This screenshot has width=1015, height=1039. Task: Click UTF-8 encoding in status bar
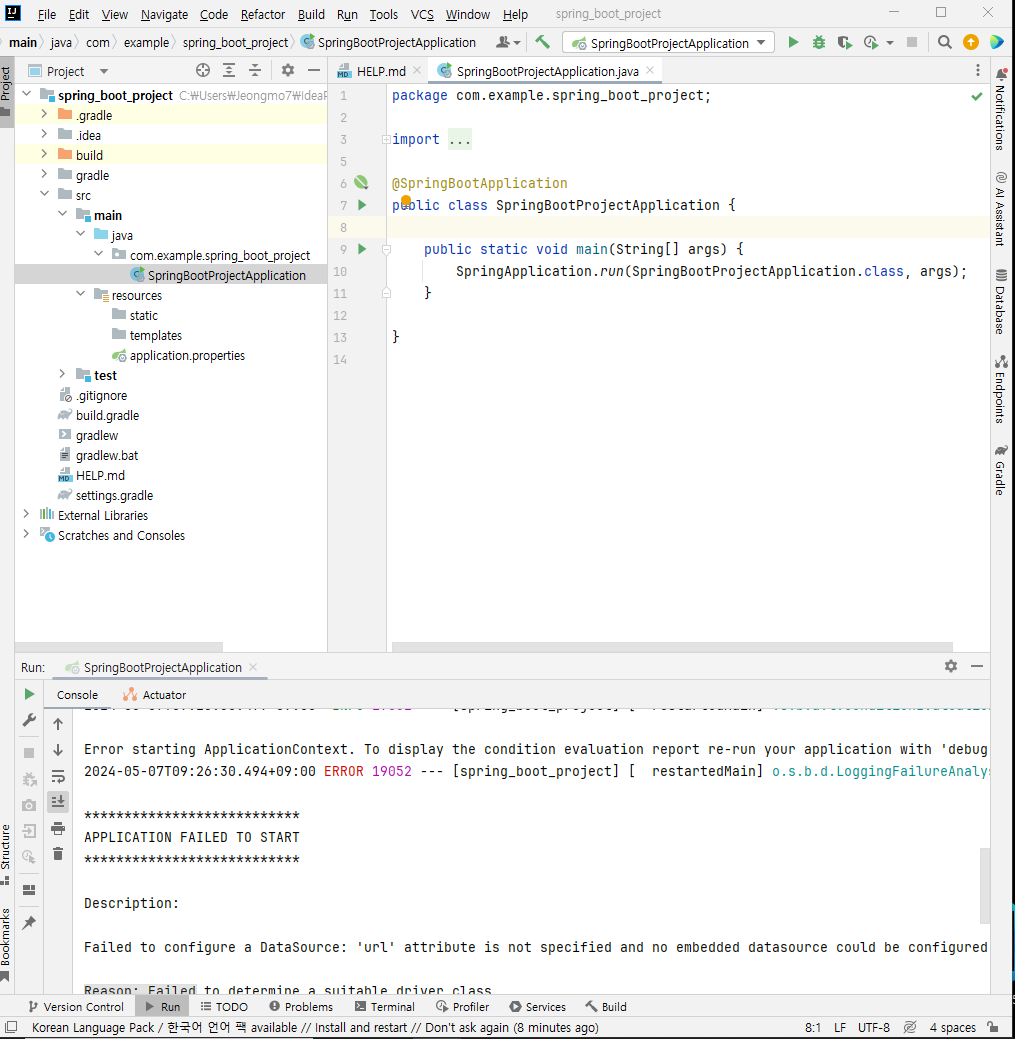tap(873, 1027)
